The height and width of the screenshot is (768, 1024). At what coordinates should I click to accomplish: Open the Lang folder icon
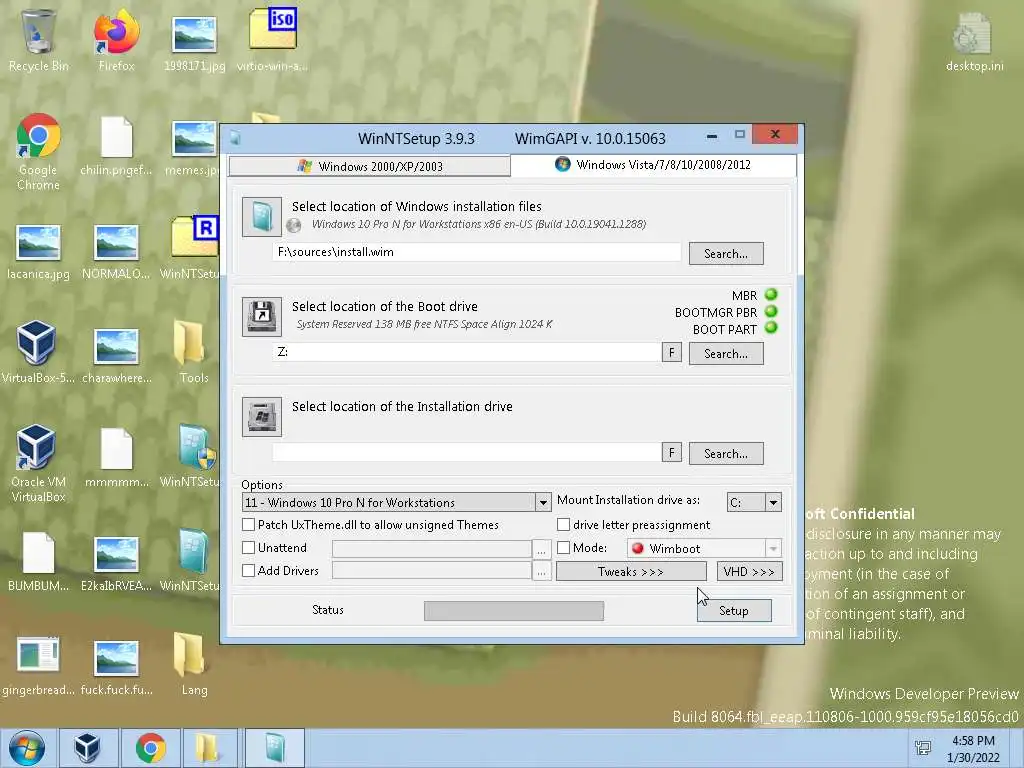point(193,665)
